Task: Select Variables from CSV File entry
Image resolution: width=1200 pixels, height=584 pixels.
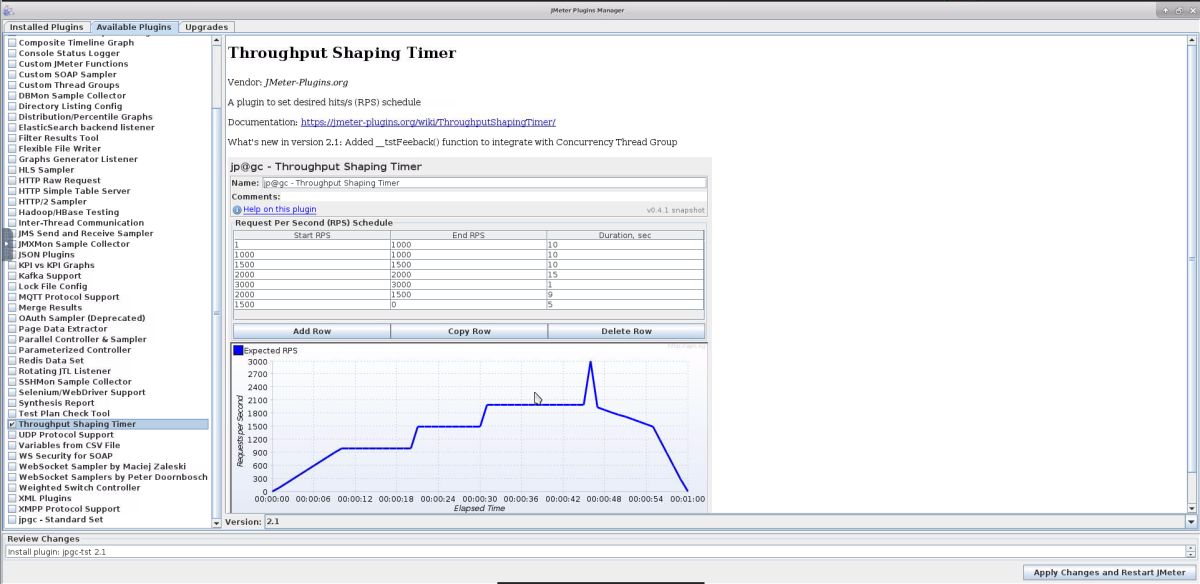Action: coord(69,446)
